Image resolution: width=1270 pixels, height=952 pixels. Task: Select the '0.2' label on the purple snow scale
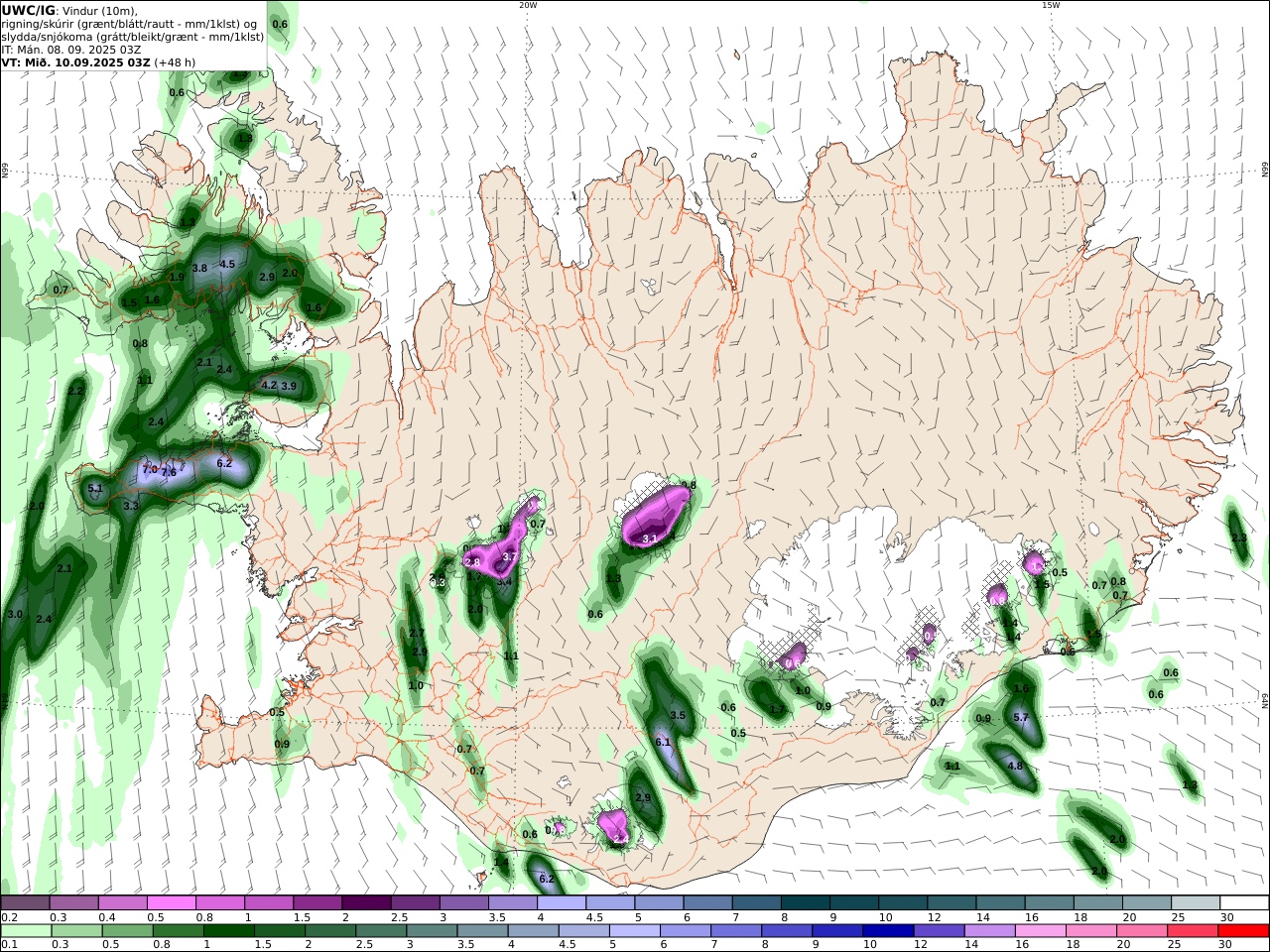9,917
